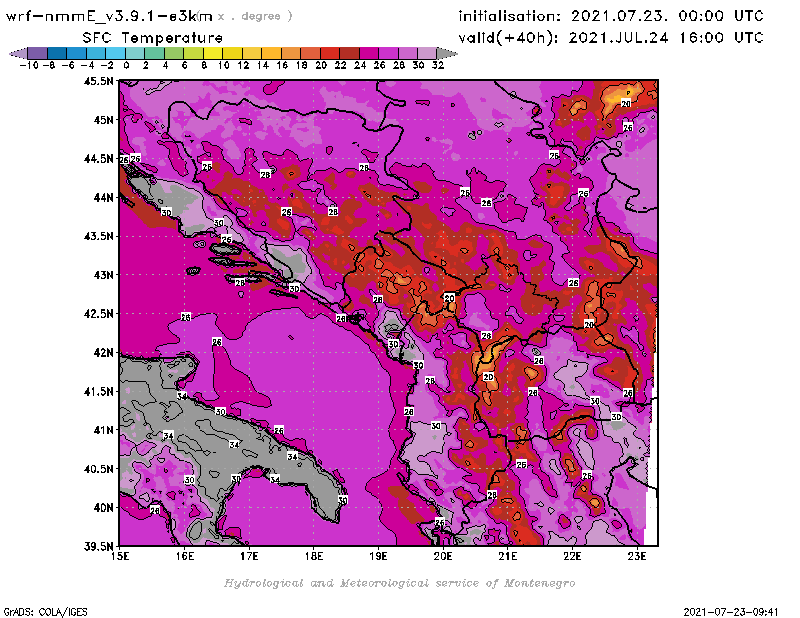The height and width of the screenshot is (618, 800).
Task: Click legend swatch between -8 and -6
Action: click(x=57, y=53)
